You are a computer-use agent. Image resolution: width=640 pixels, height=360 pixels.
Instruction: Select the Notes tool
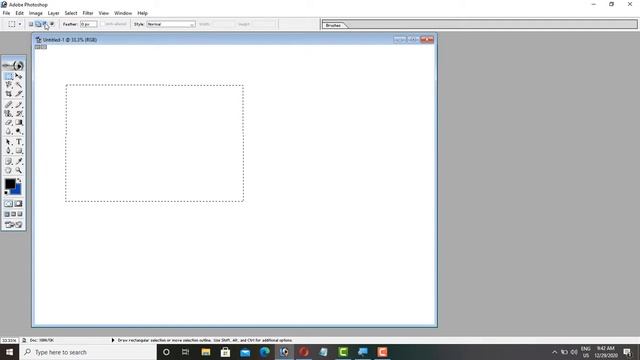pyautogui.click(x=9, y=162)
